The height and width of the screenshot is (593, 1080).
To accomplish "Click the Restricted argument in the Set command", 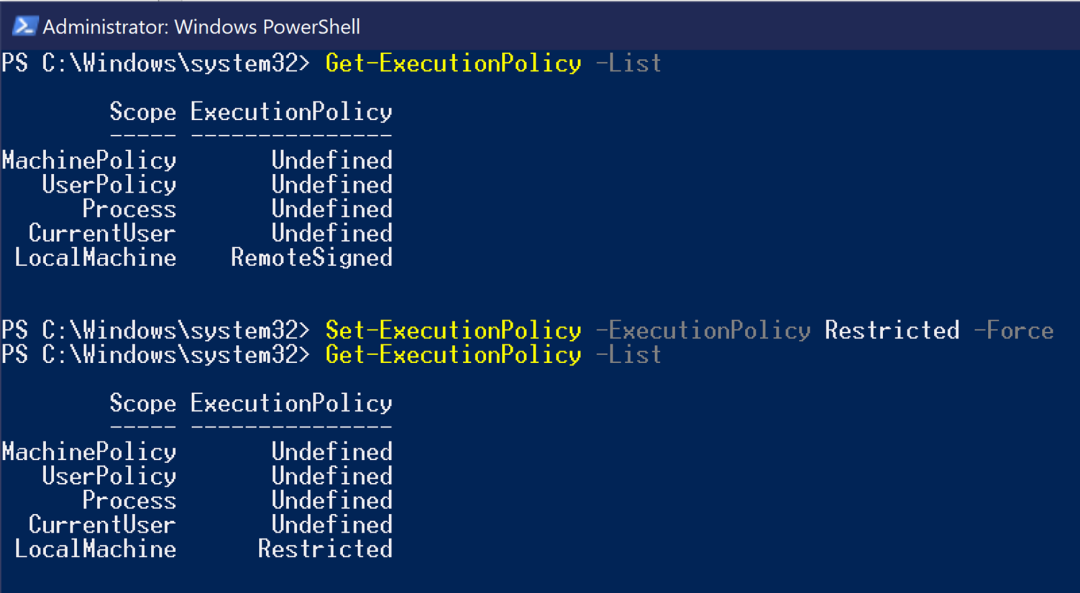I will (892, 331).
